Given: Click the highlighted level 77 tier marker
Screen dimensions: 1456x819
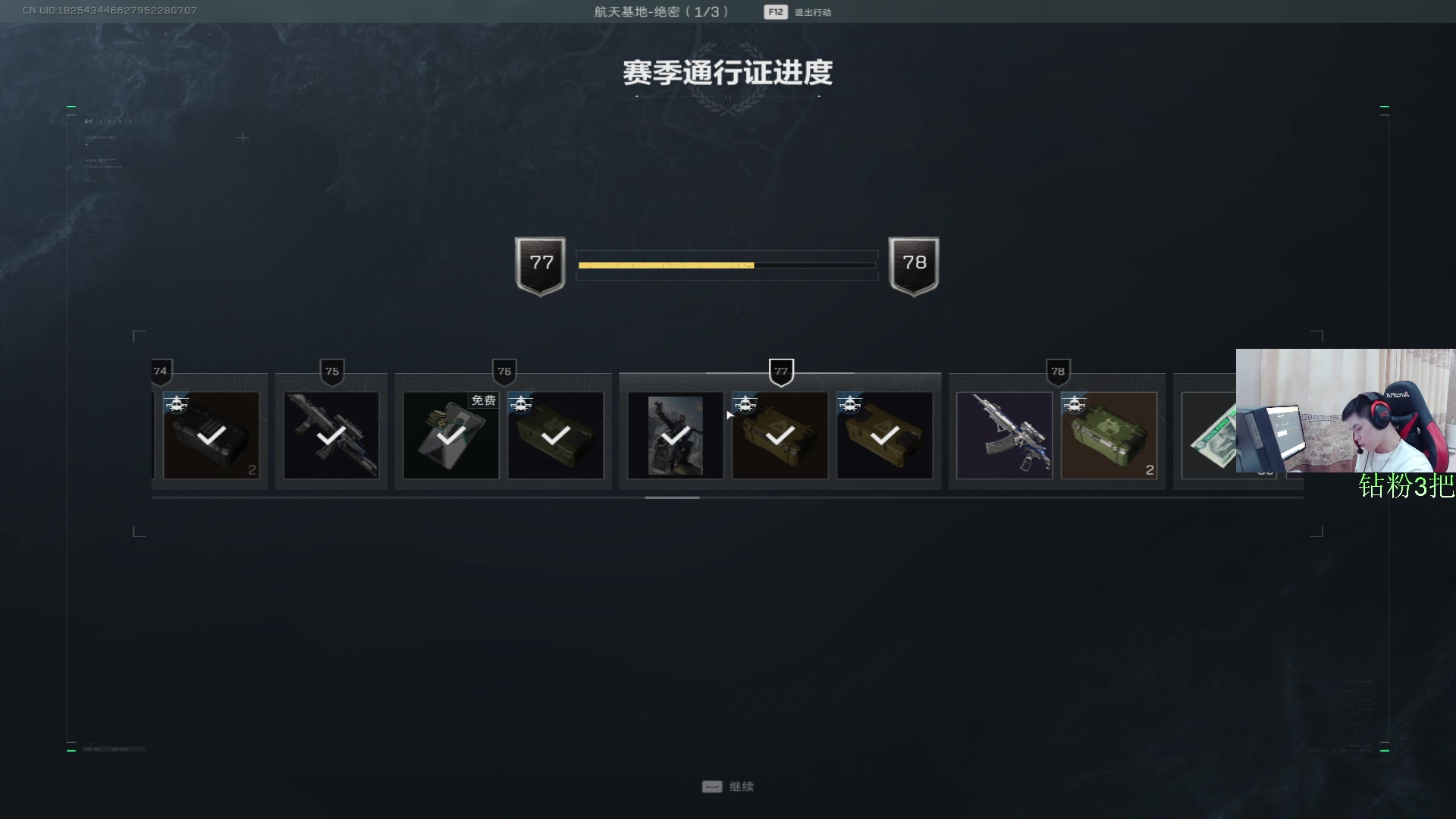Looking at the screenshot, I should point(781,372).
